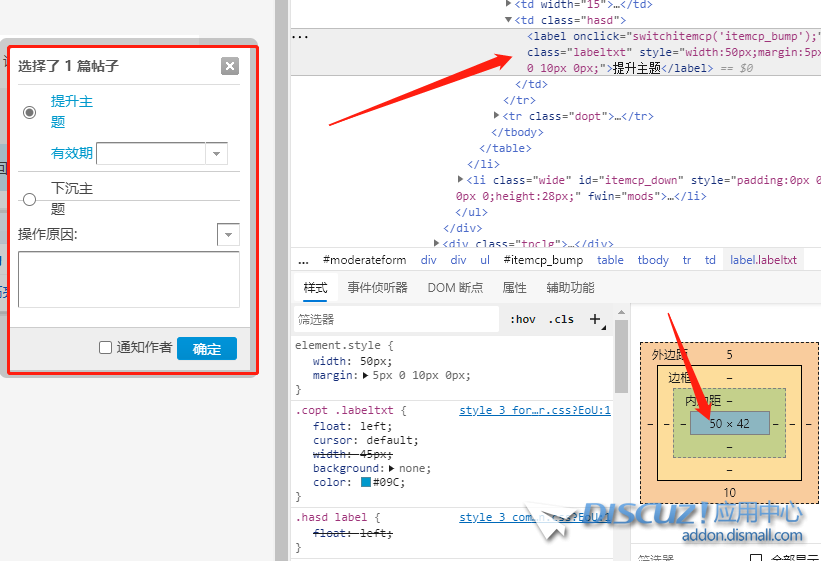Viewport: 821px width, 561px height.
Task: Open the 有效期 dropdown arrow
Action: [217, 154]
